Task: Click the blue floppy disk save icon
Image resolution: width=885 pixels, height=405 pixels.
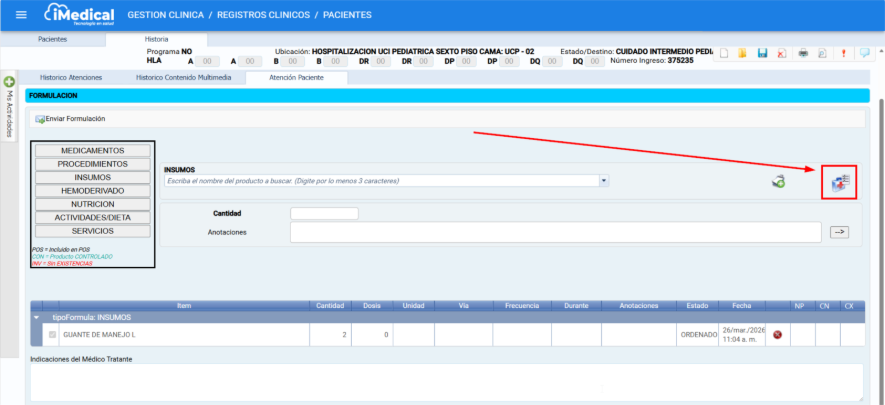Action: tap(762, 53)
